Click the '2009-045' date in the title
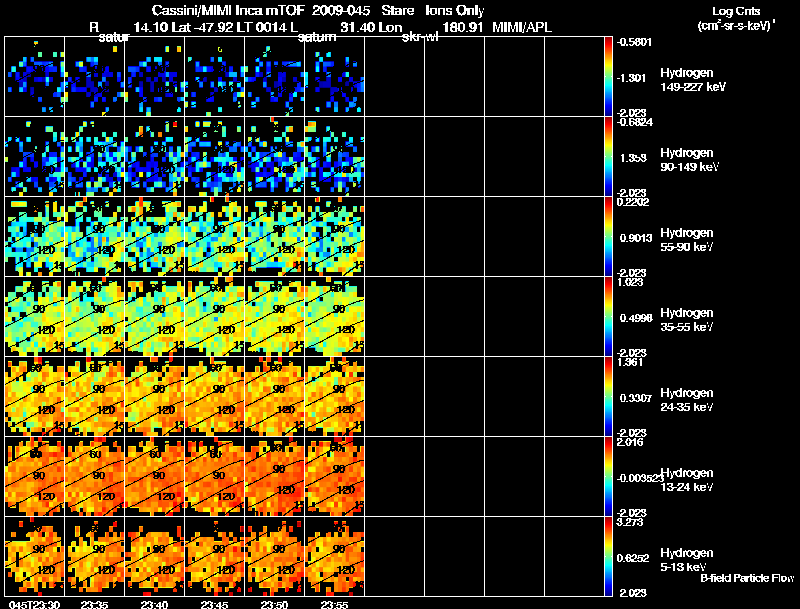 pyautogui.click(x=339, y=10)
